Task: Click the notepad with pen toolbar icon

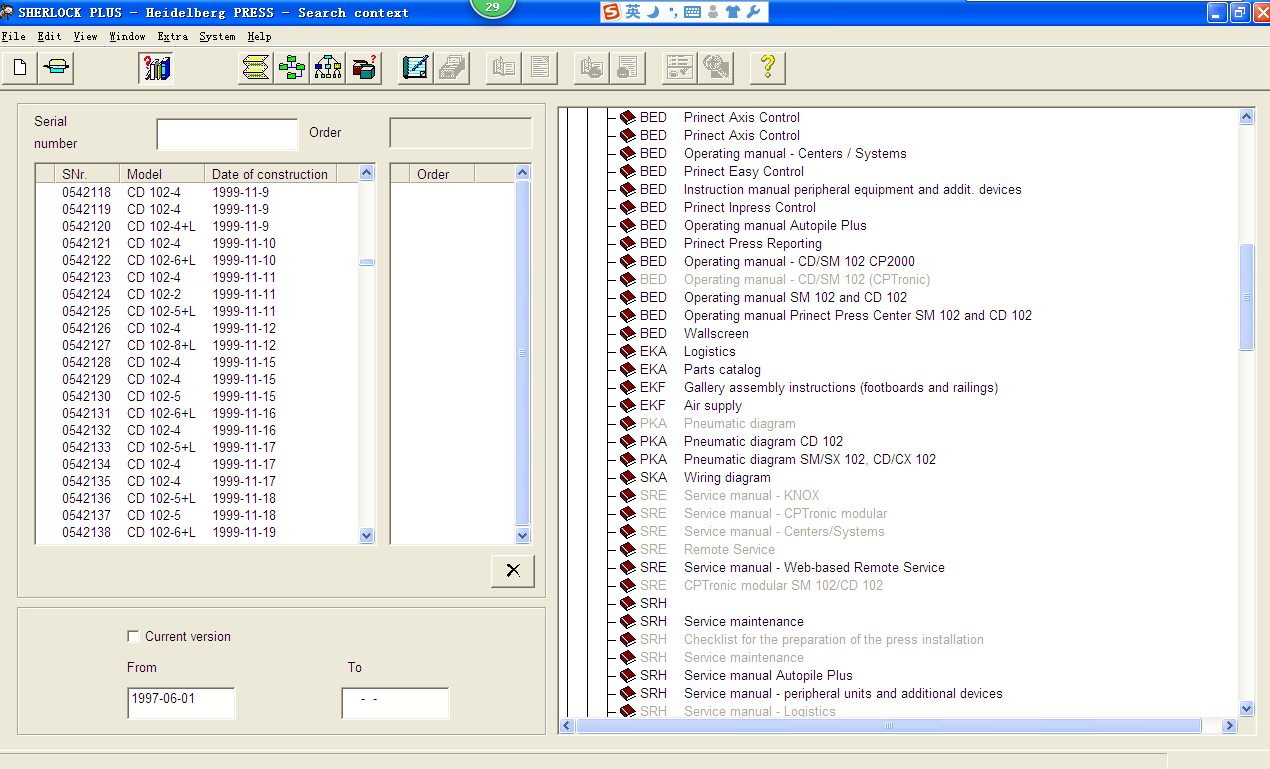Action: [x=416, y=68]
